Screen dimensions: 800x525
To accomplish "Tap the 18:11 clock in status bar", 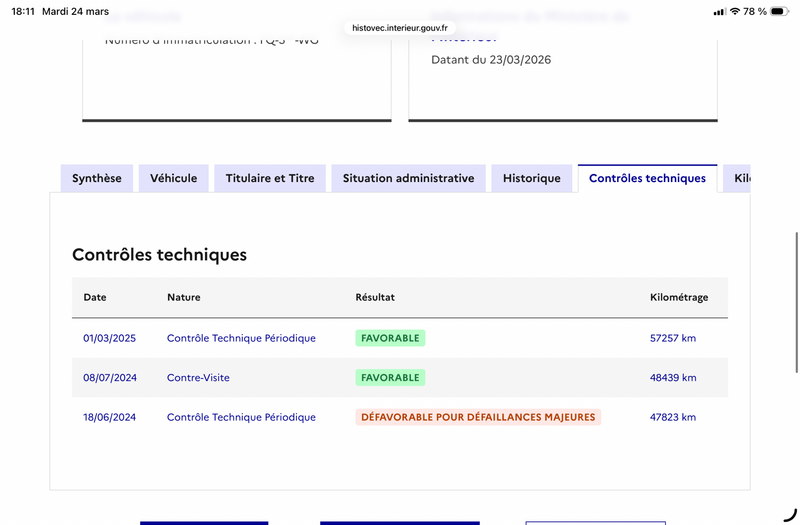I will click(23, 11).
